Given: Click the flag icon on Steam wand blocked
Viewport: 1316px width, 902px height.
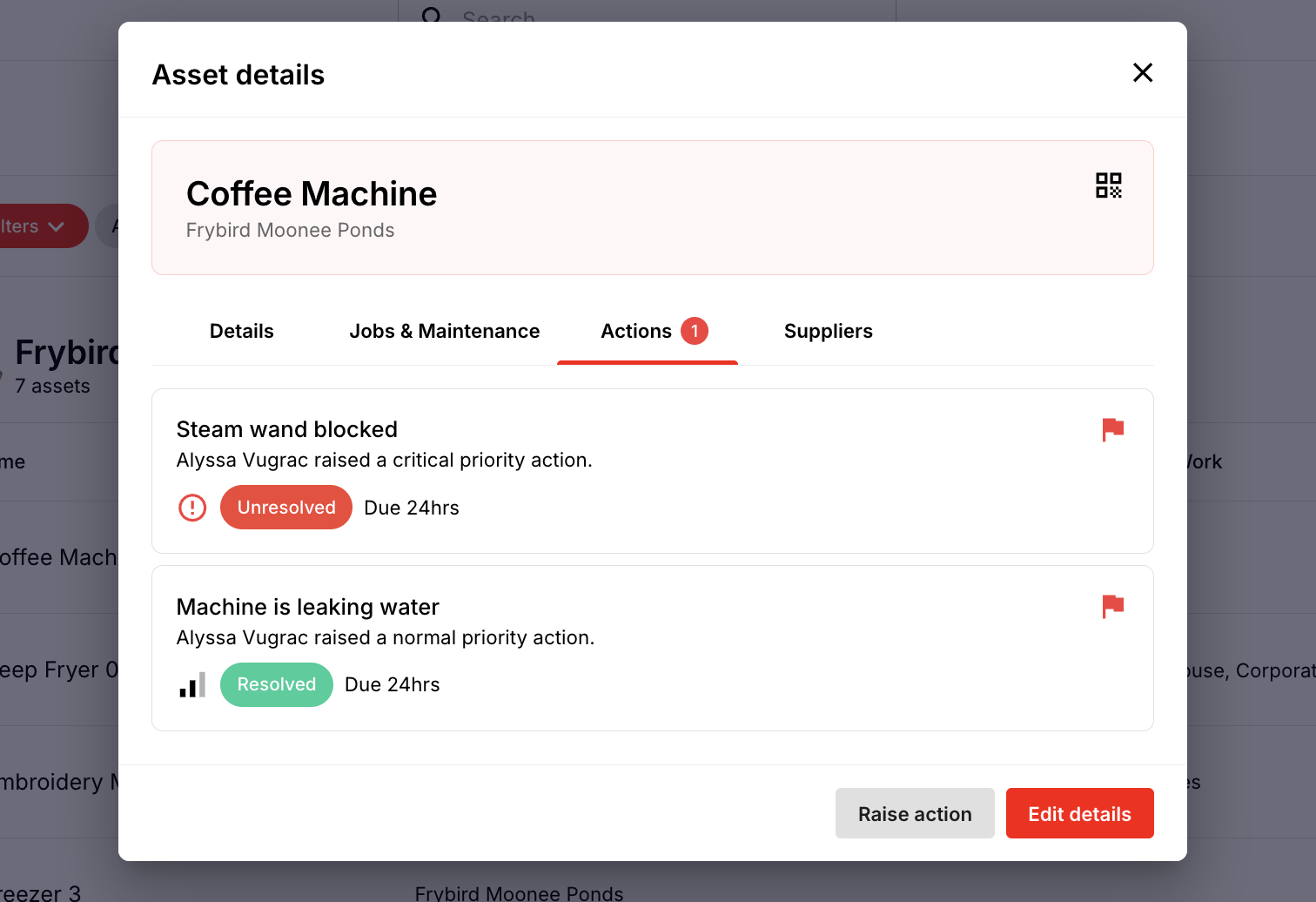Looking at the screenshot, I should click(1113, 429).
